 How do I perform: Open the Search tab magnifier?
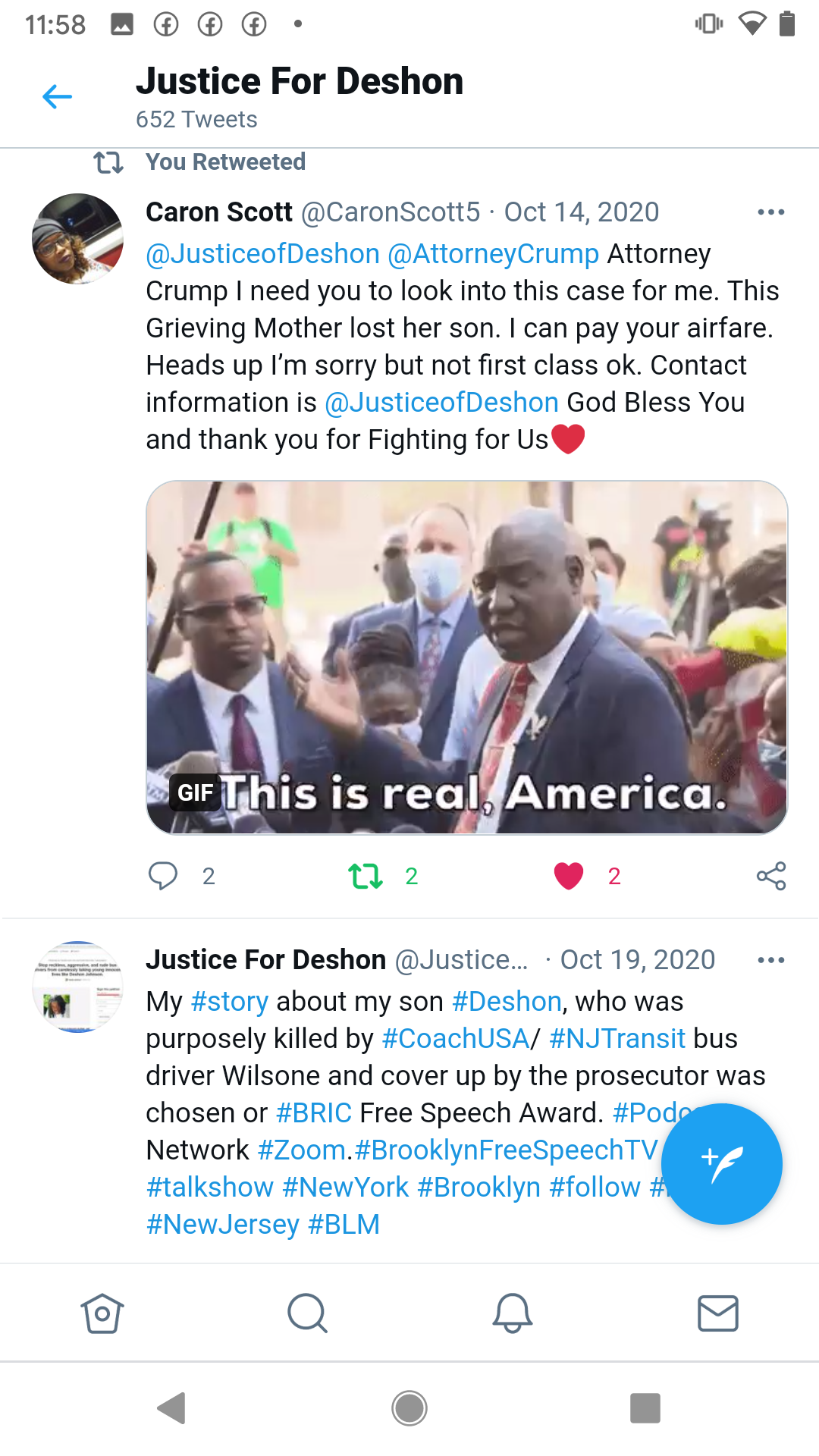(307, 1313)
